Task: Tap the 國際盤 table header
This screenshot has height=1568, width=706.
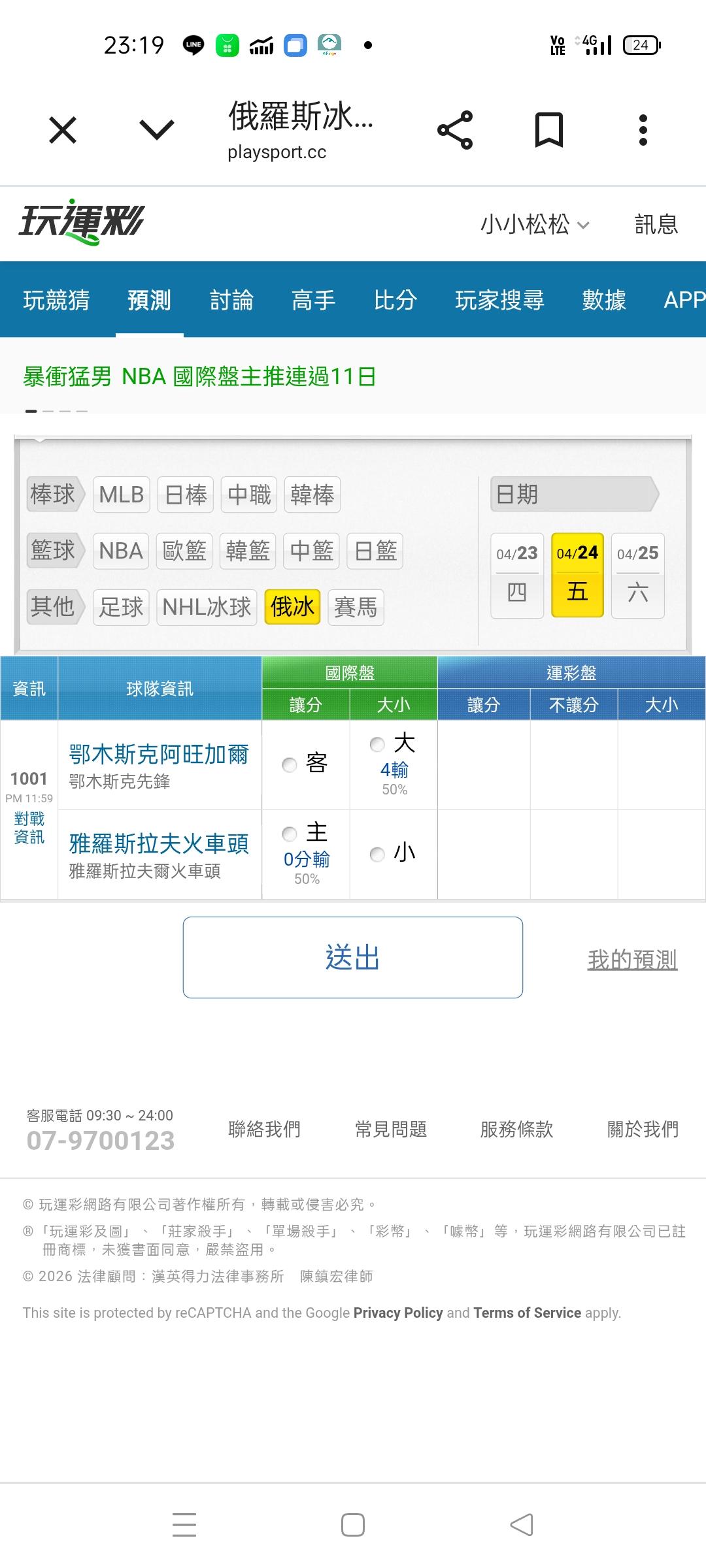Action: (350, 673)
